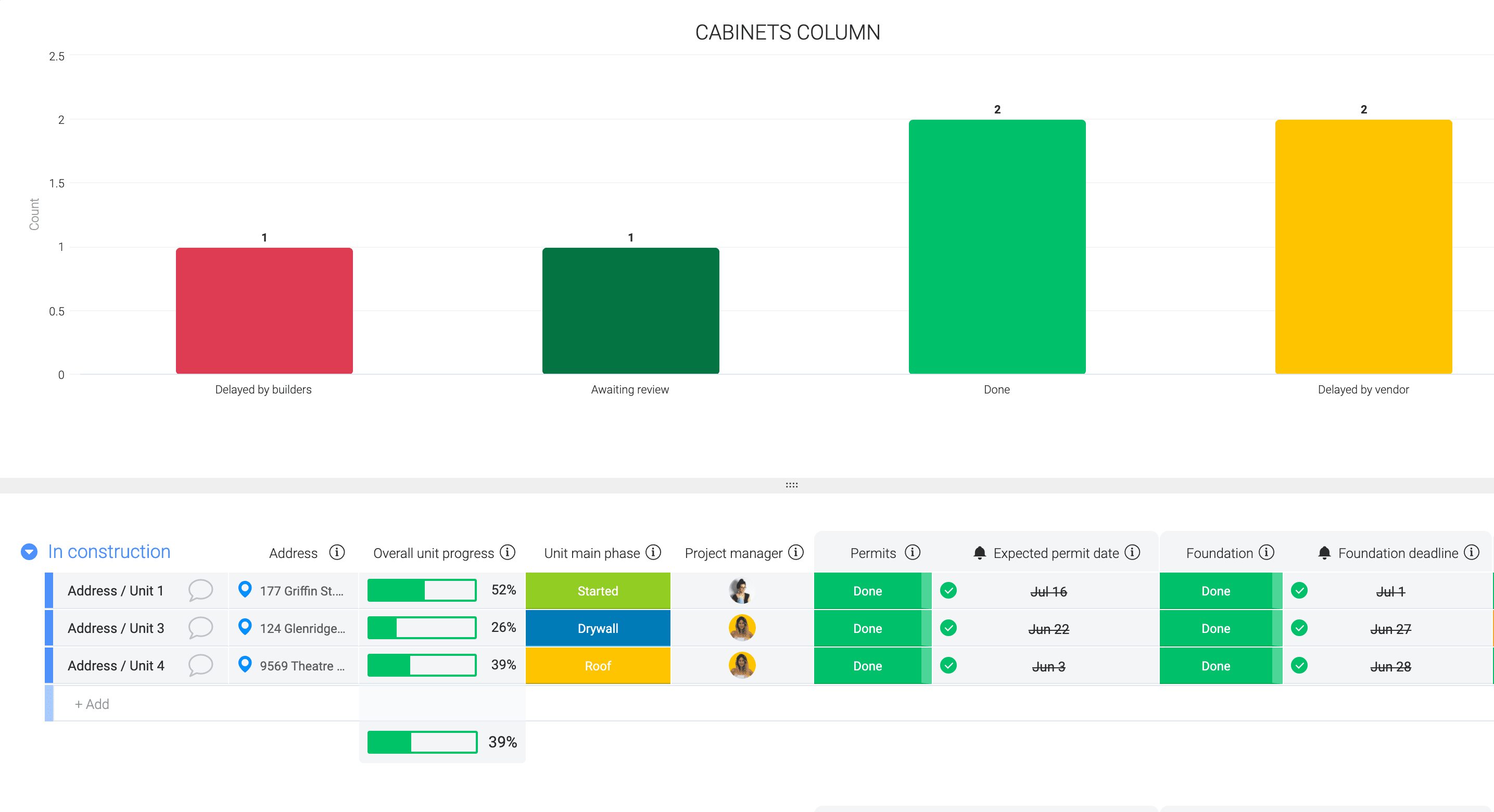Click the Foundation deadline info icon

click(1472, 552)
